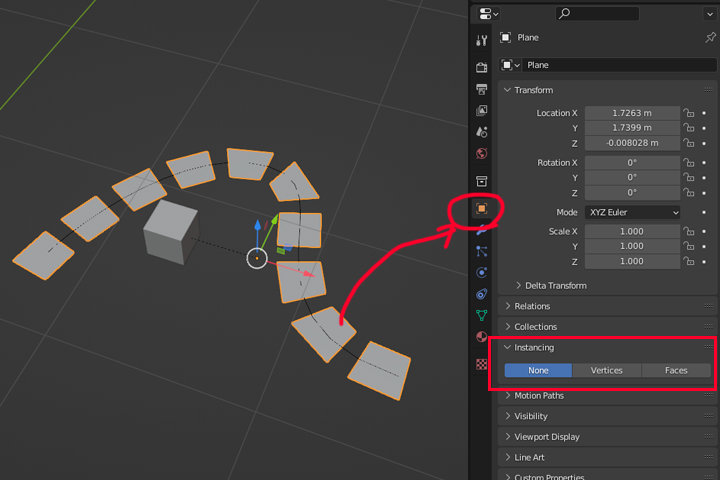Lock the Scale X value

(x=688, y=232)
